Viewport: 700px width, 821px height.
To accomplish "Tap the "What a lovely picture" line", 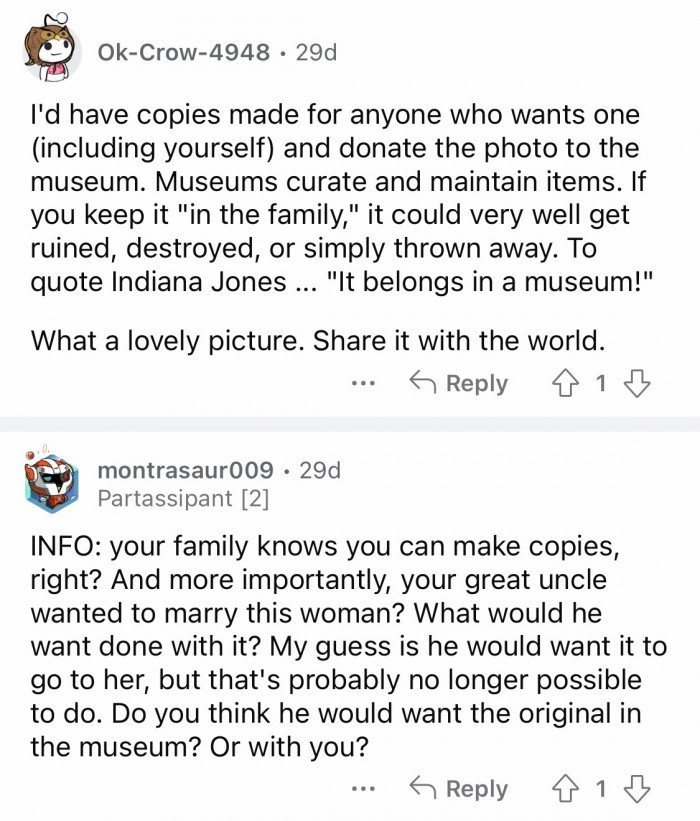I will (318, 340).
